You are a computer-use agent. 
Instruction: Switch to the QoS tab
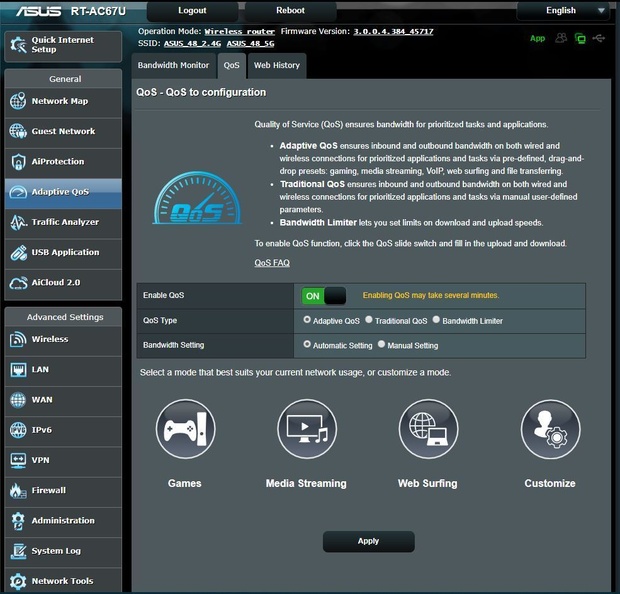pyautogui.click(x=232, y=66)
